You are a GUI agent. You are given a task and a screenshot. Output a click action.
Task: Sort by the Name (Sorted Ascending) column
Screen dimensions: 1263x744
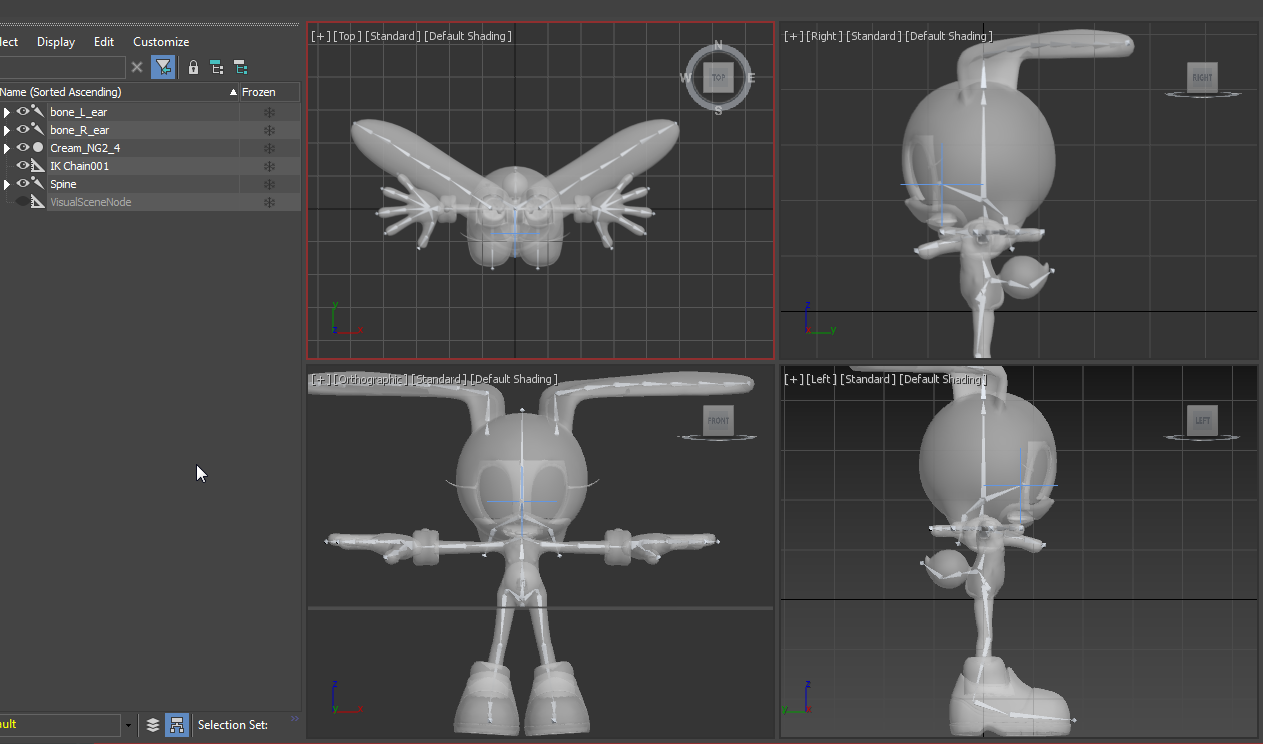tap(120, 92)
